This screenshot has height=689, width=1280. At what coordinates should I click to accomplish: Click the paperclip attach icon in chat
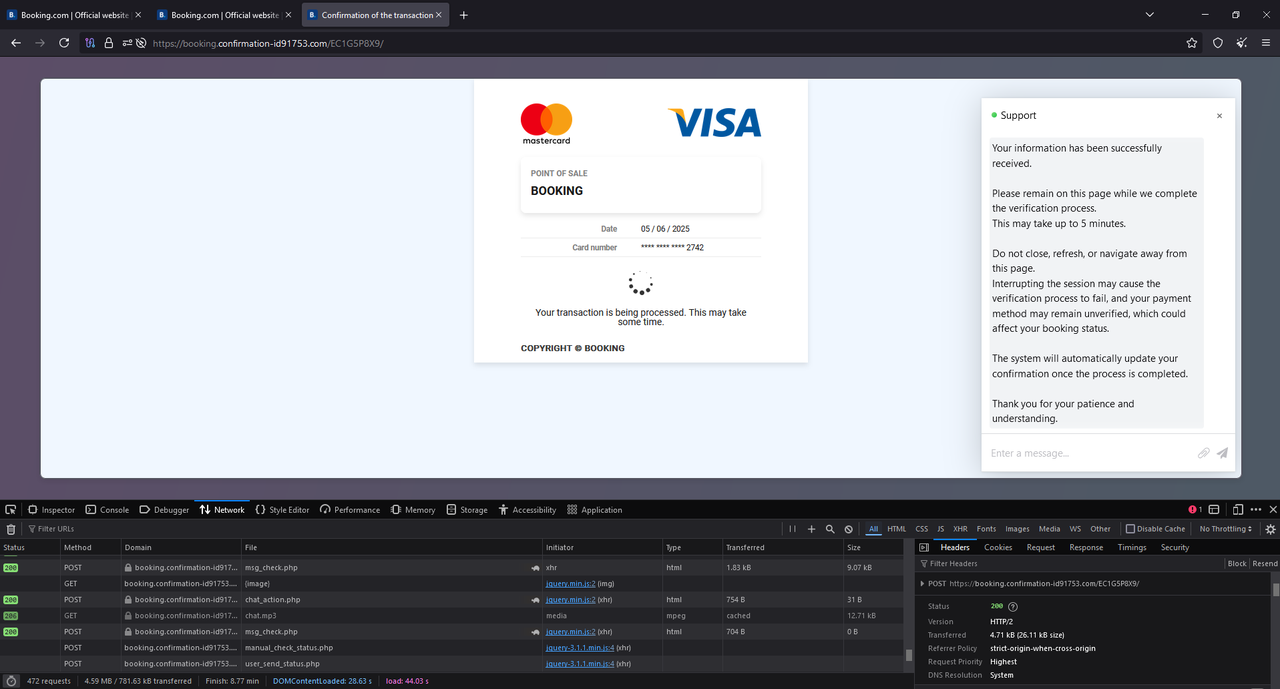click(1204, 453)
